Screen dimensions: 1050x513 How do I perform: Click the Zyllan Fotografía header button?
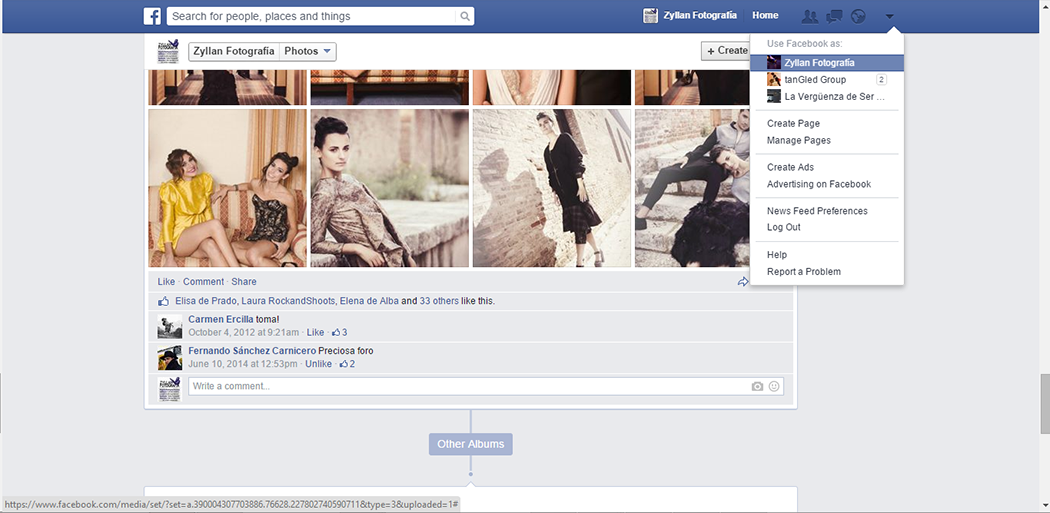tap(234, 52)
